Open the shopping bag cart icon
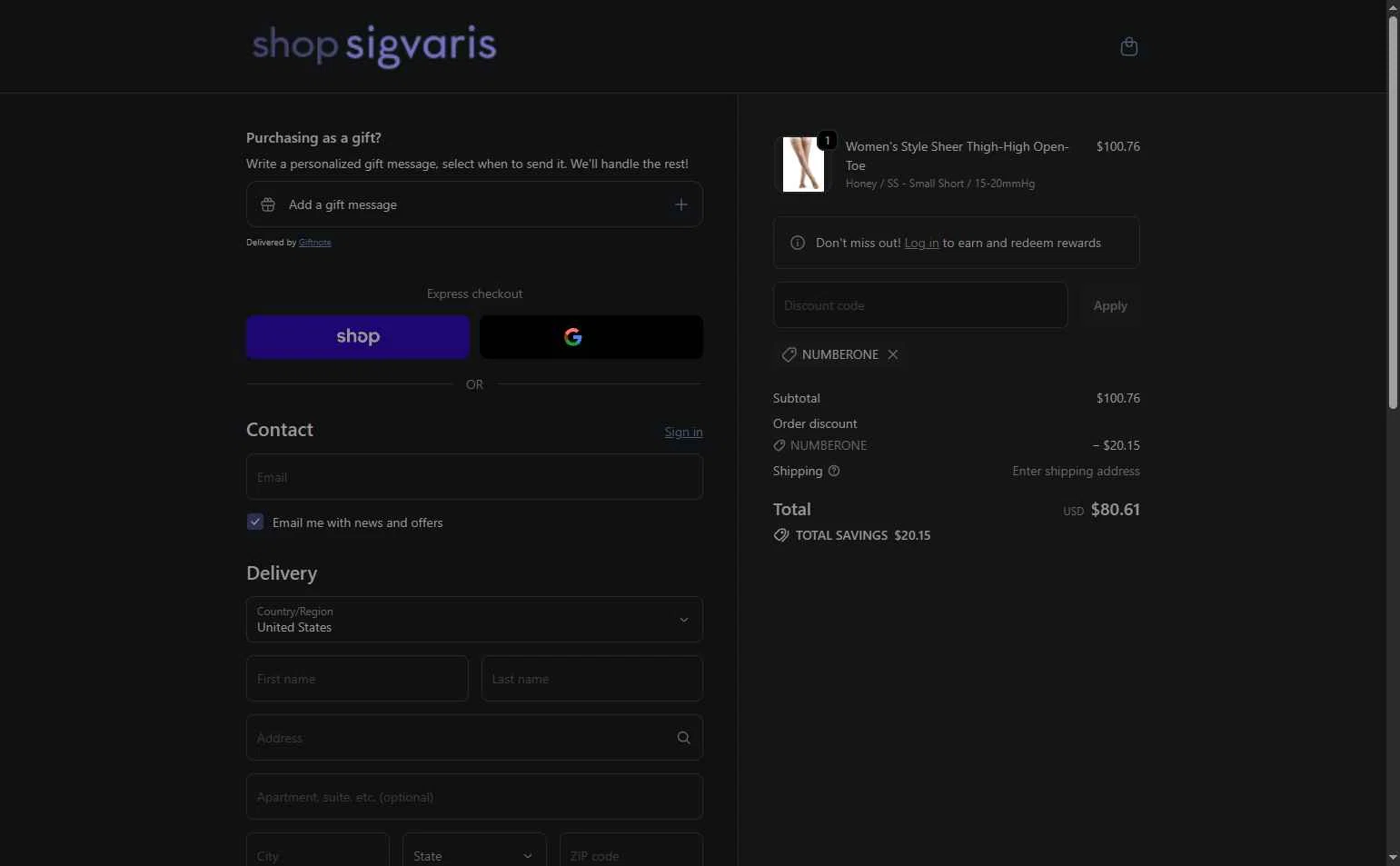 pos(1129,46)
